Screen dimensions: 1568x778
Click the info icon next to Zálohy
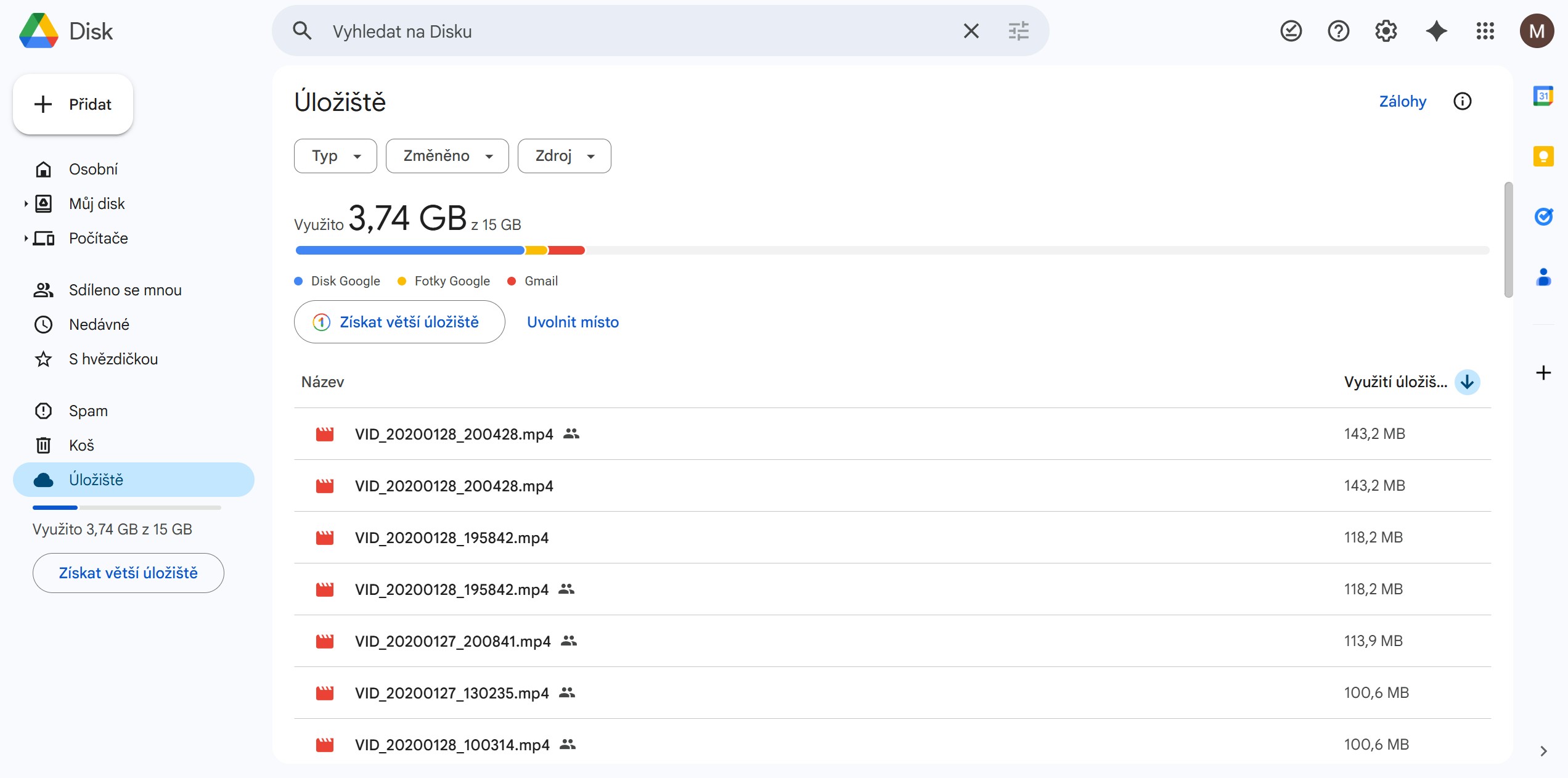[x=1462, y=101]
